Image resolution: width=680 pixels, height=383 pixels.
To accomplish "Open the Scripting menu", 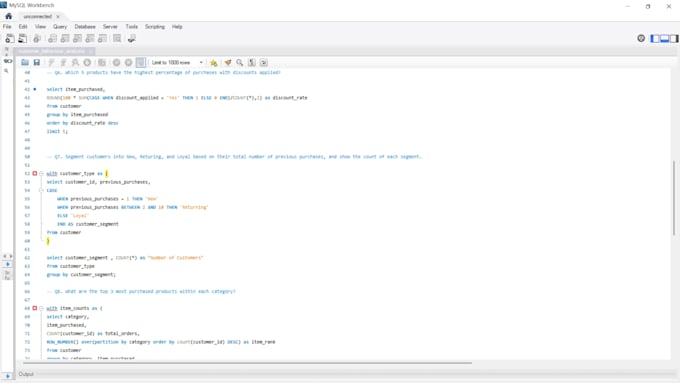I will (x=155, y=26).
